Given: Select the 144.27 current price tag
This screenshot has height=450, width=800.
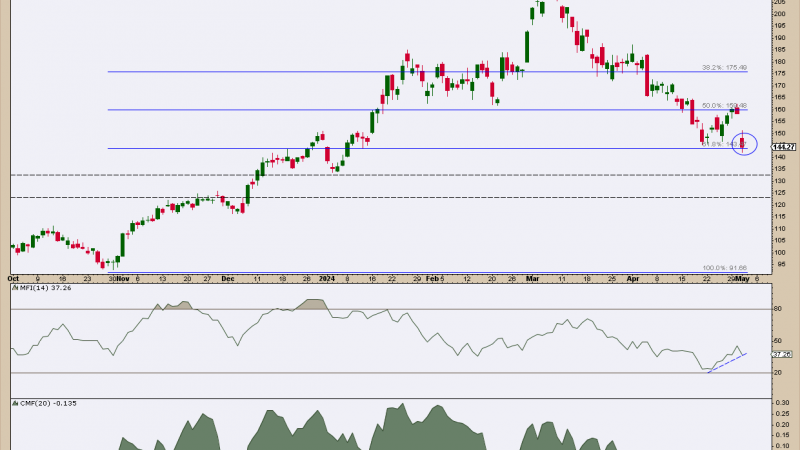Looking at the screenshot, I should [784, 147].
